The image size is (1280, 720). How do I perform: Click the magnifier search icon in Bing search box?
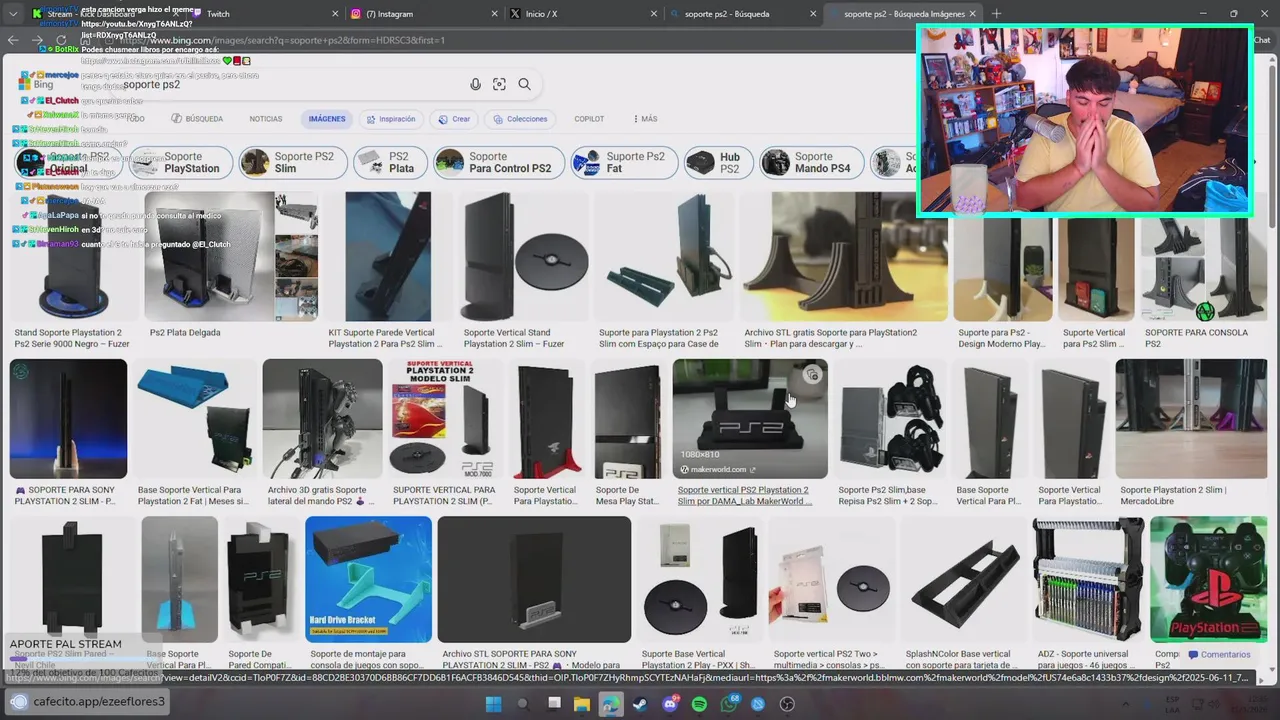pos(524,84)
